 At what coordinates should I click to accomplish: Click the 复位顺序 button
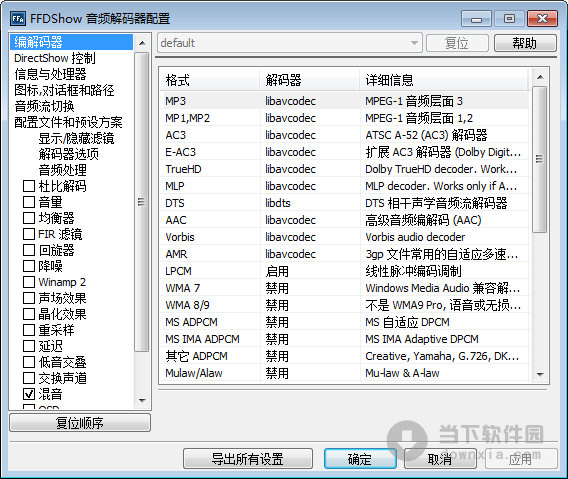pyautogui.click(x=80, y=422)
